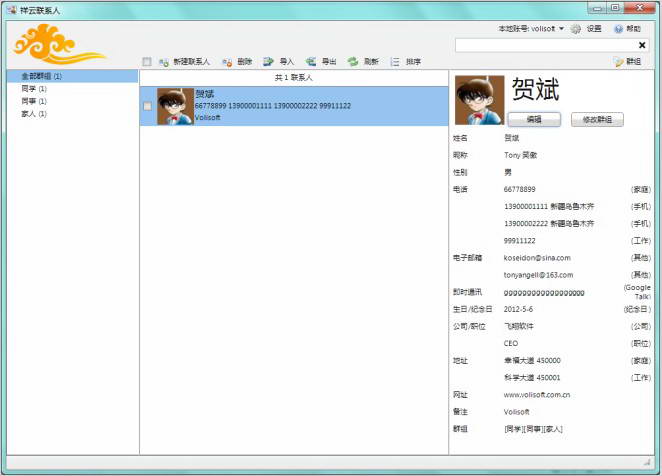Open 设置 (settings) gear icon

click(575, 29)
